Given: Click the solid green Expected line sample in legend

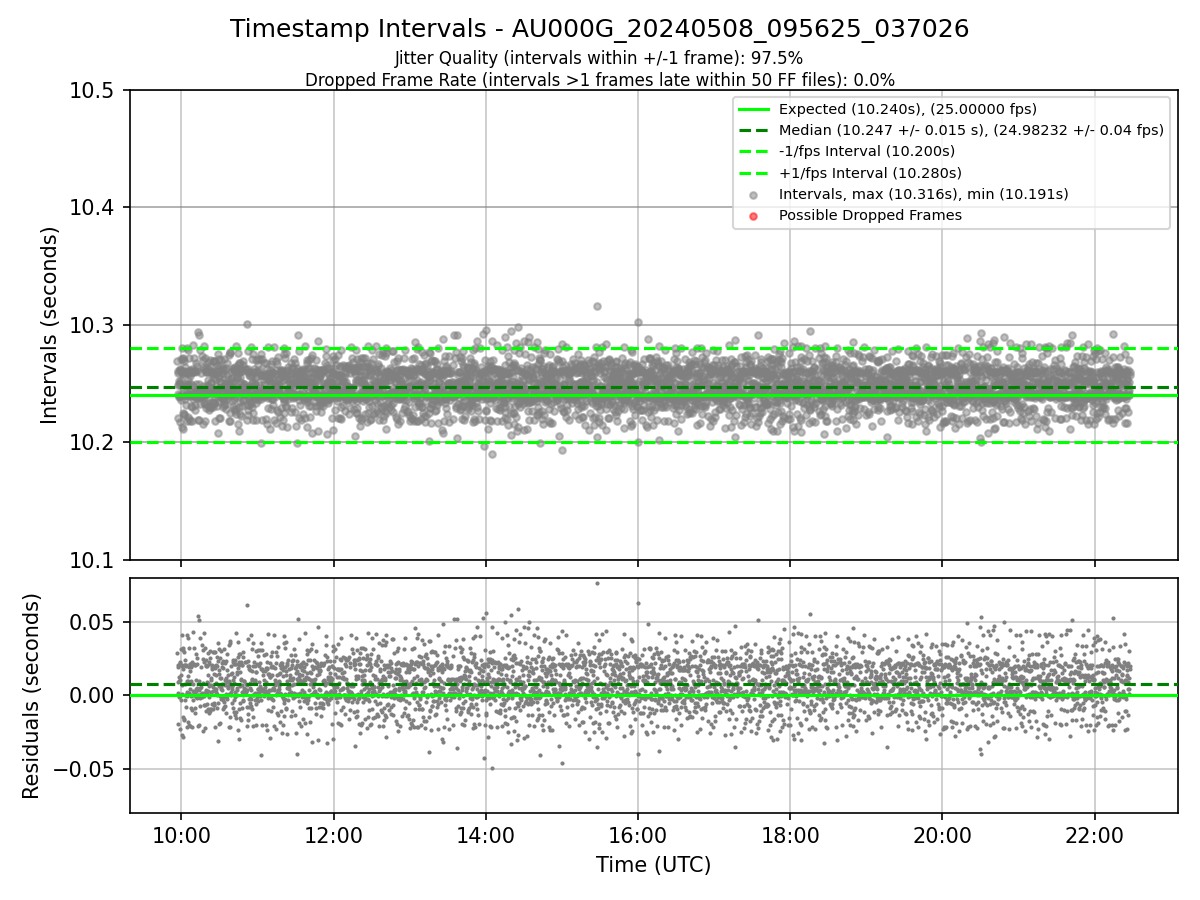Looking at the screenshot, I should [754, 109].
